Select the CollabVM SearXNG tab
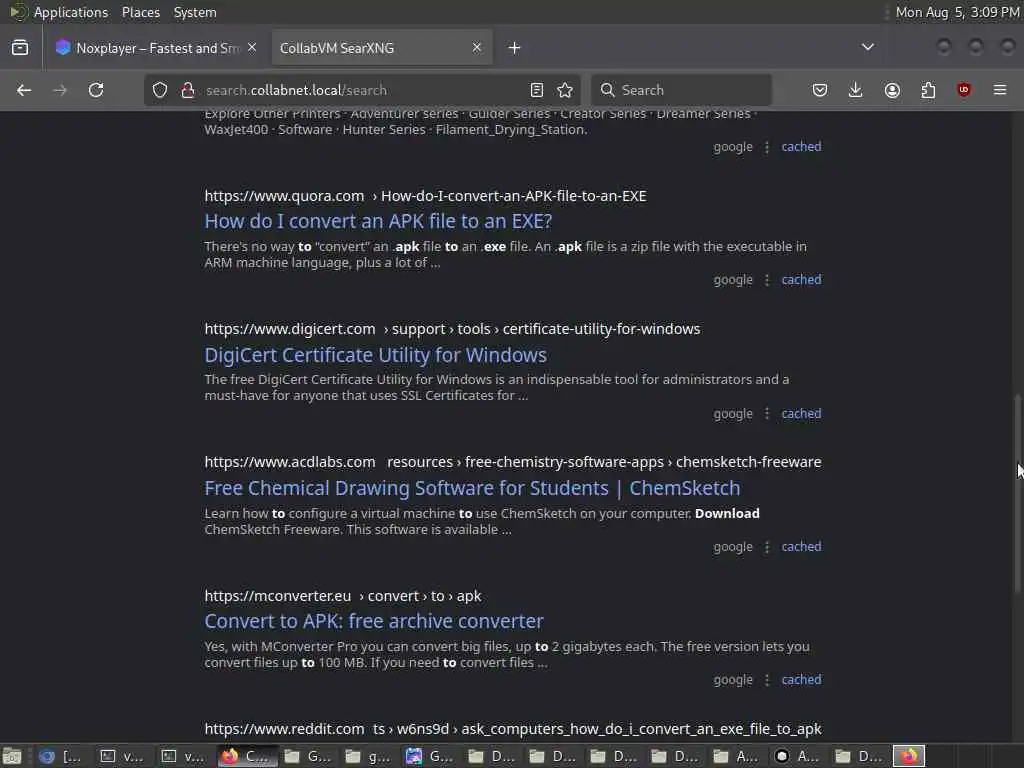The image size is (1024, 768). click(381, 48)
